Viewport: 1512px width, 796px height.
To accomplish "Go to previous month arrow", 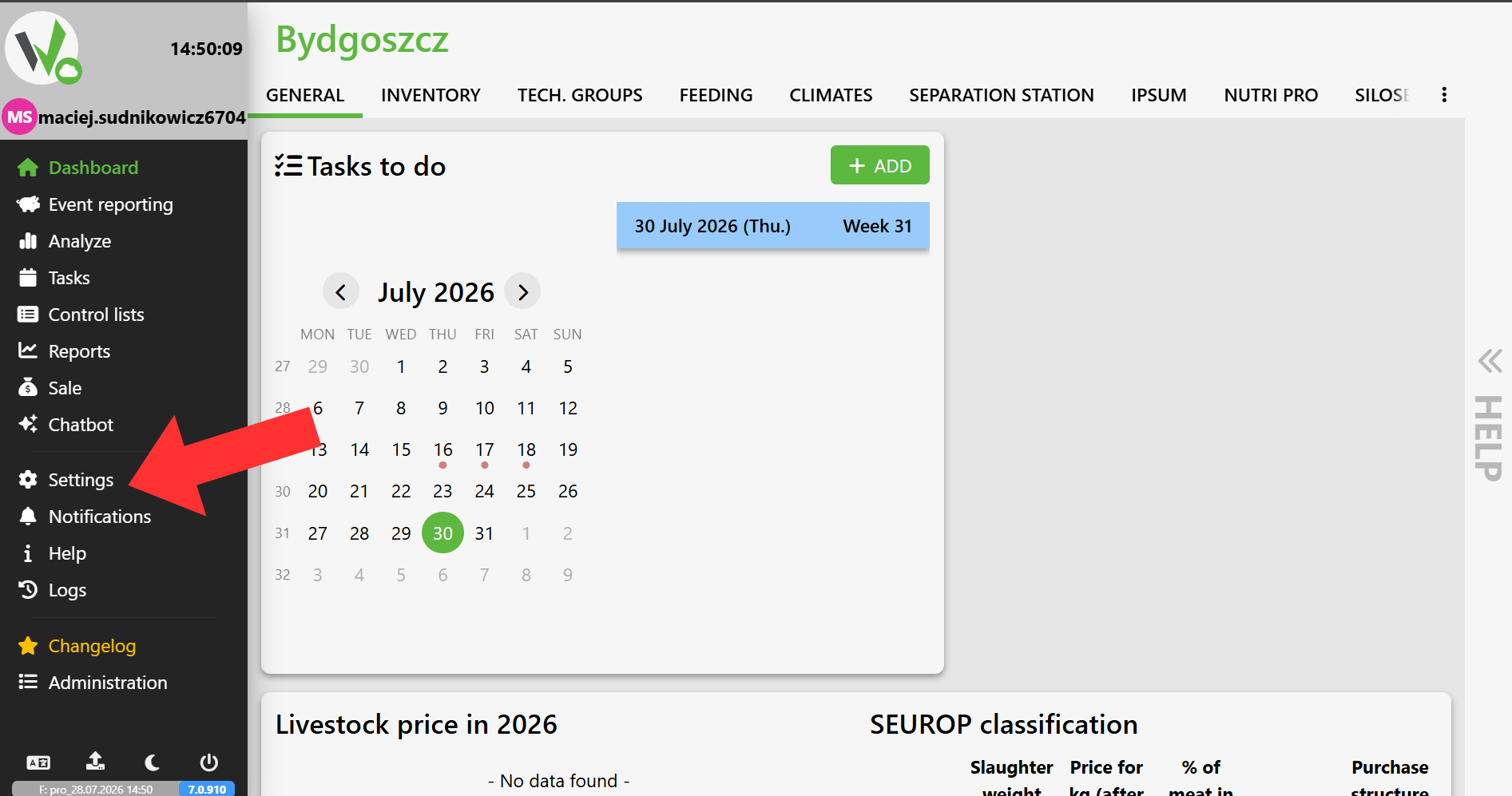I will 341,292.
